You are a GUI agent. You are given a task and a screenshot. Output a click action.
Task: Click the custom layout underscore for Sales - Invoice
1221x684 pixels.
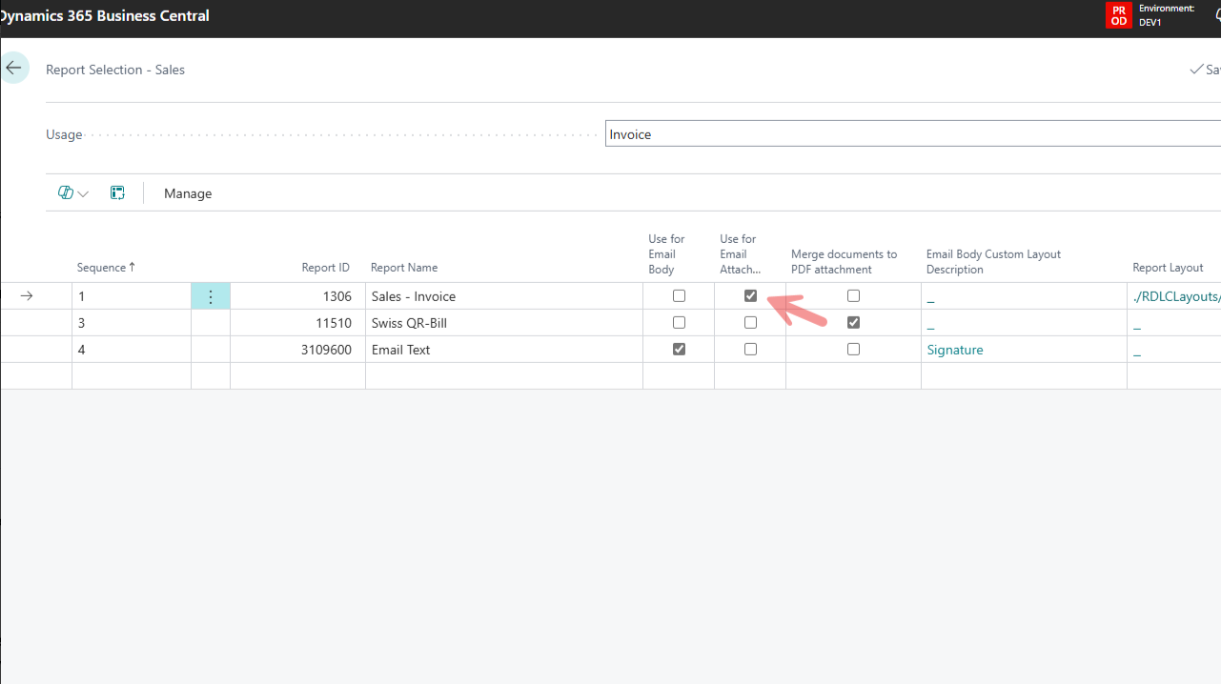coord(930,299)
